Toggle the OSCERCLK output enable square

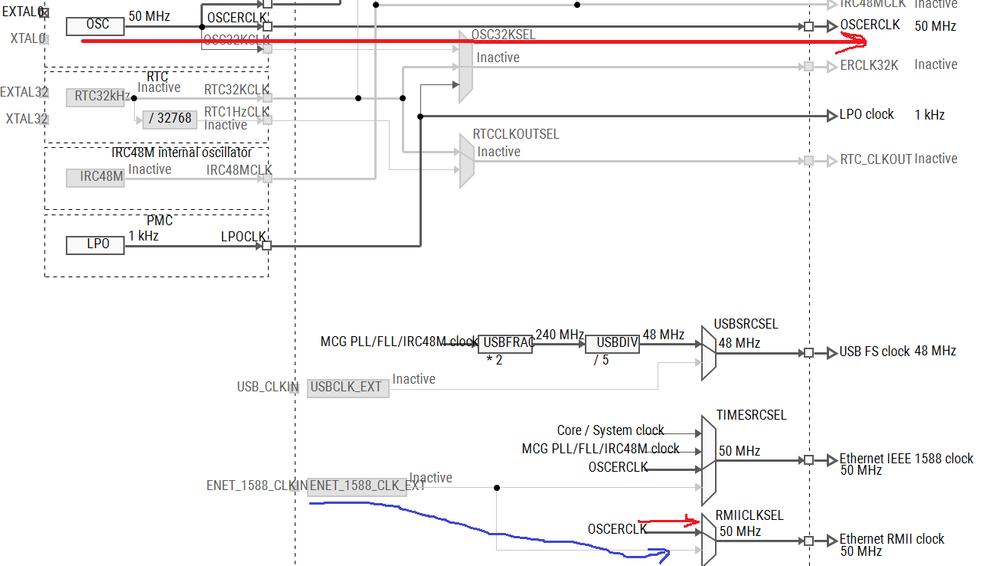pyautogui.click(x=809, y=27)
